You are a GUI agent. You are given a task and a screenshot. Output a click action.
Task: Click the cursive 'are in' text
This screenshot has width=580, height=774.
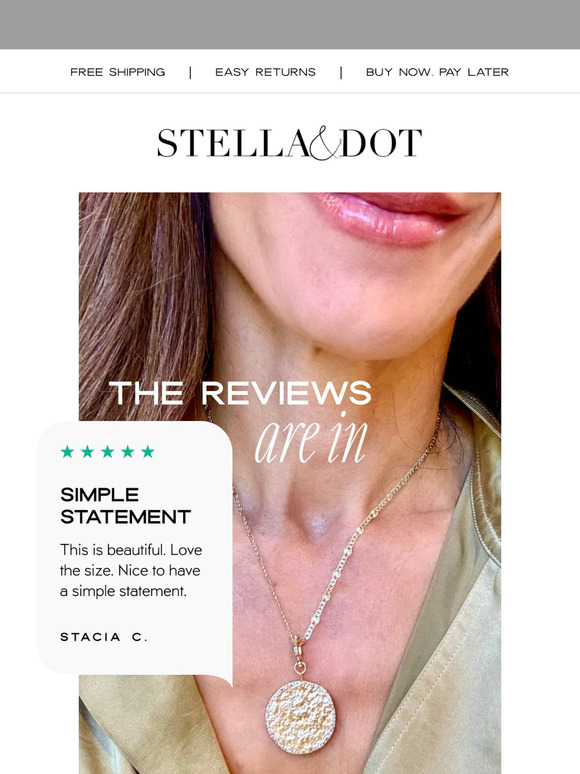point(311,438)
